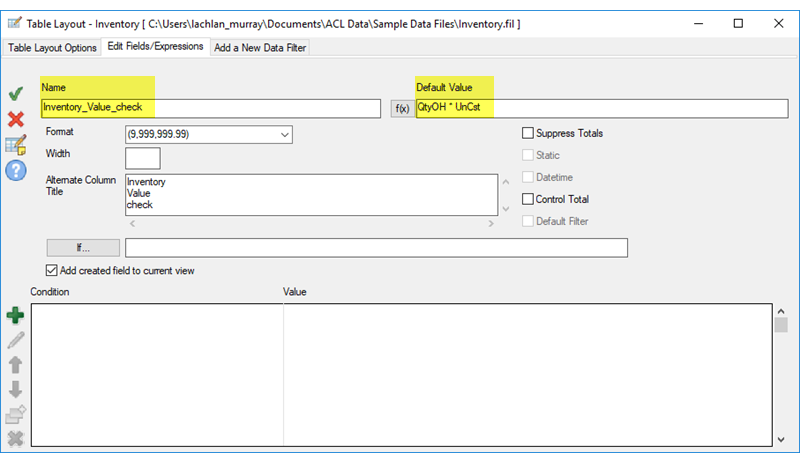Viewport: 800px width, 453px height.
Task: Click the delete condition X icon
Action: click(x=15, y=438)
